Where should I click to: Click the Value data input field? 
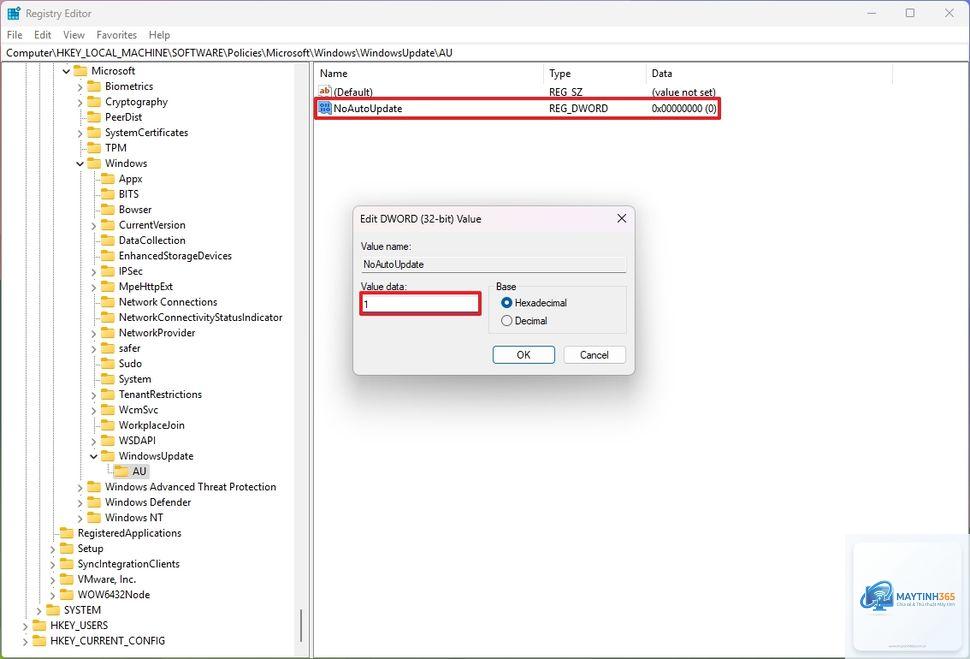(x=420, y=304)
